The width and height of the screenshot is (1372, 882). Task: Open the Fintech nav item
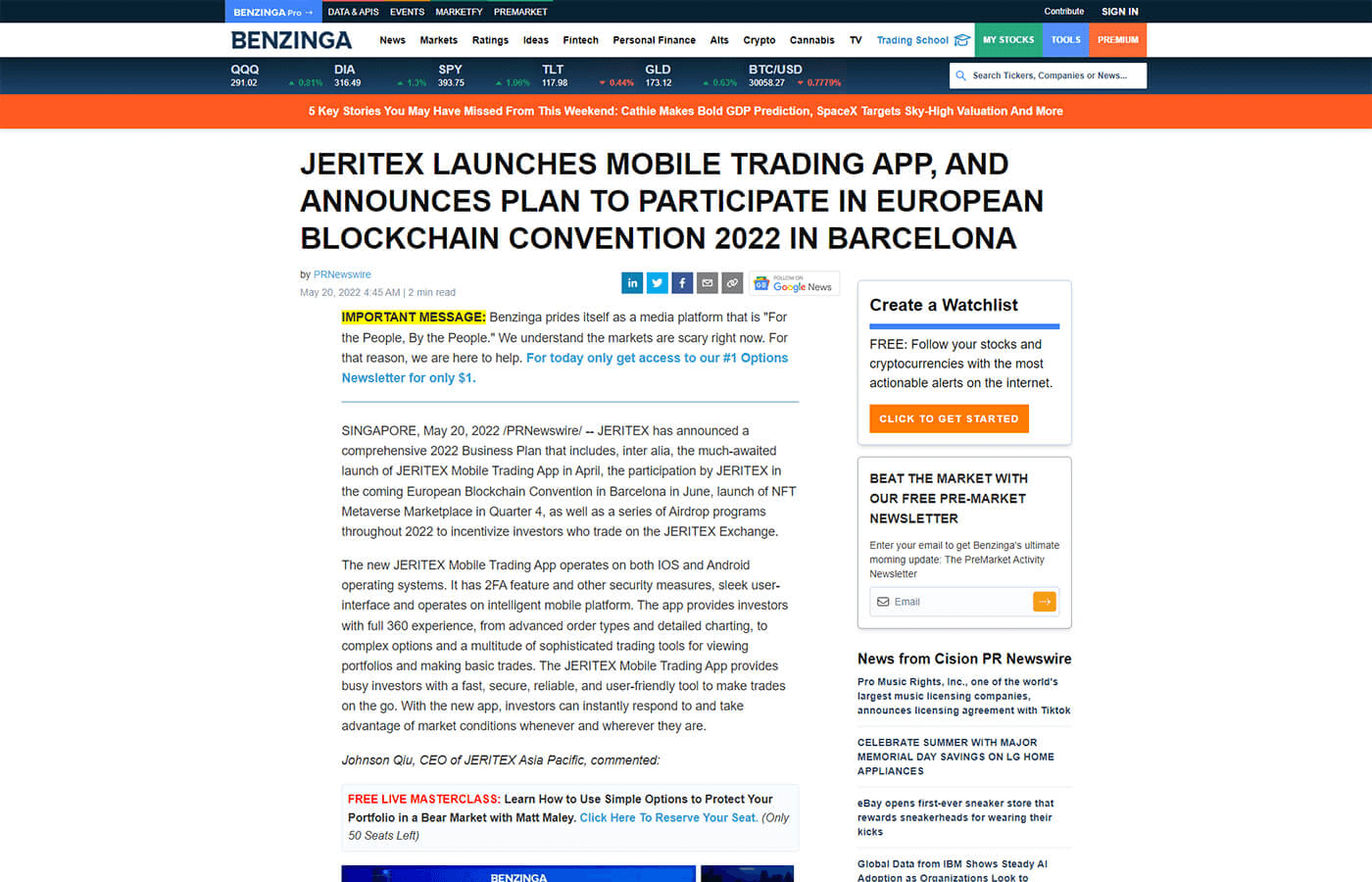tap(580, 40)
